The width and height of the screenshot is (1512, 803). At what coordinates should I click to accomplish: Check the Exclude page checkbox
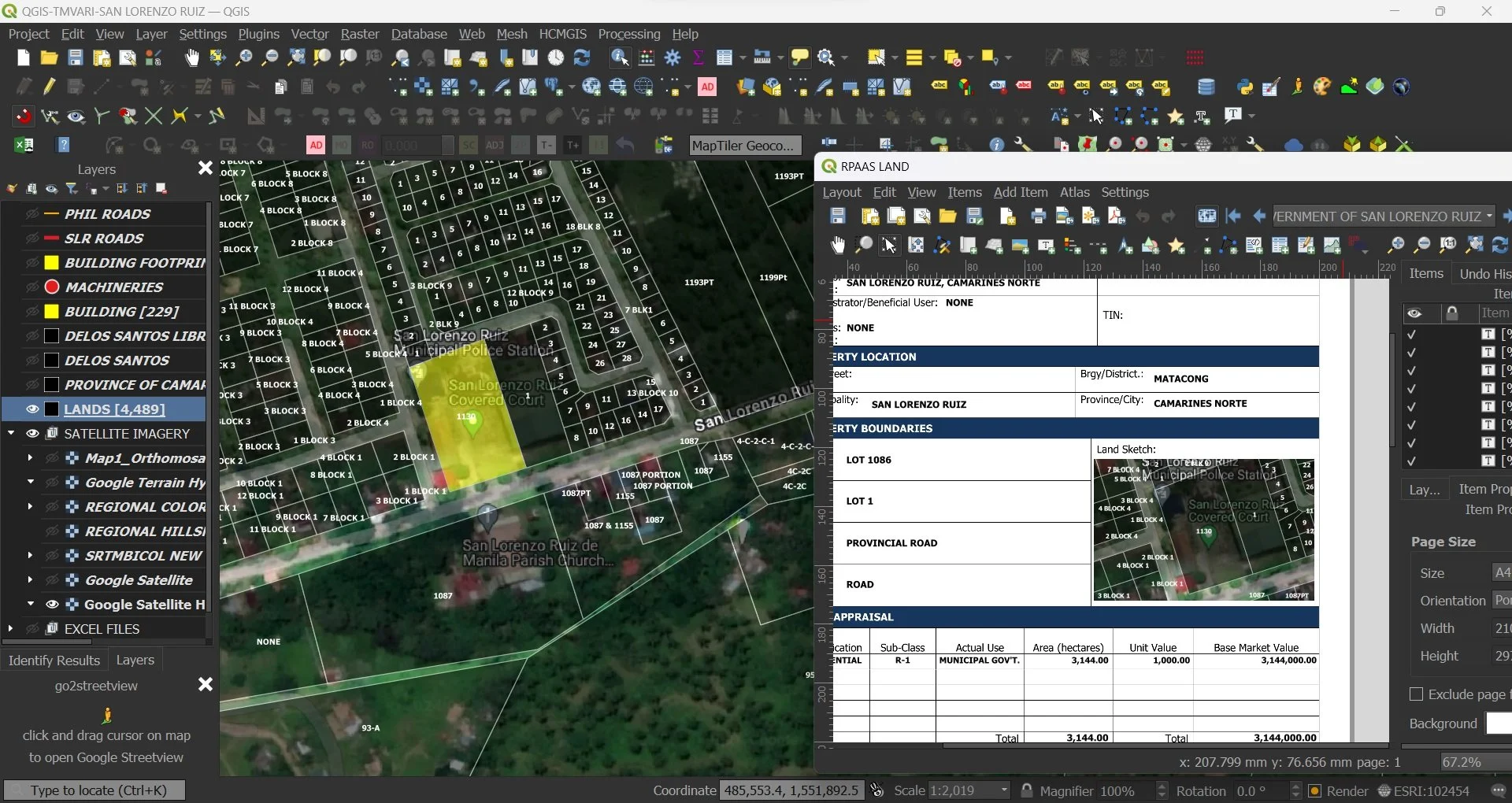pyautogui.click(x=1416, y=694)
